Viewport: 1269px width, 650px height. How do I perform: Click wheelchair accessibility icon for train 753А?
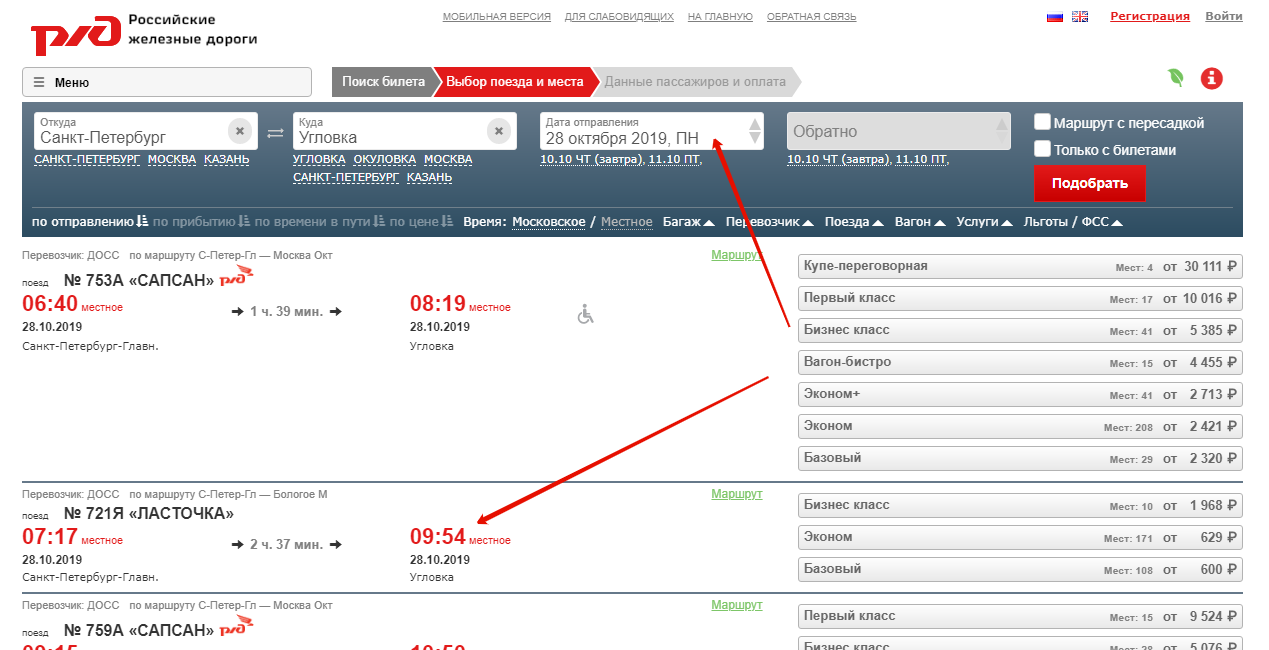(x=586, y=314)
